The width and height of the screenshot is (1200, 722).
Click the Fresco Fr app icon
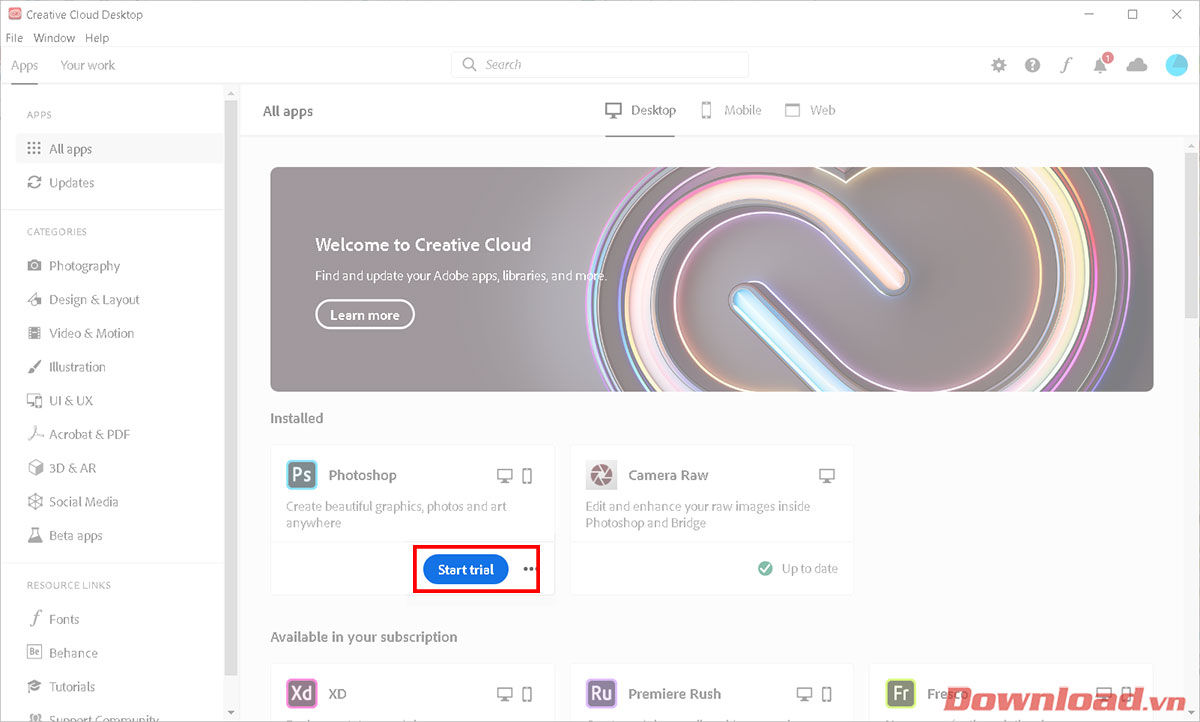(x=901, y=693)
